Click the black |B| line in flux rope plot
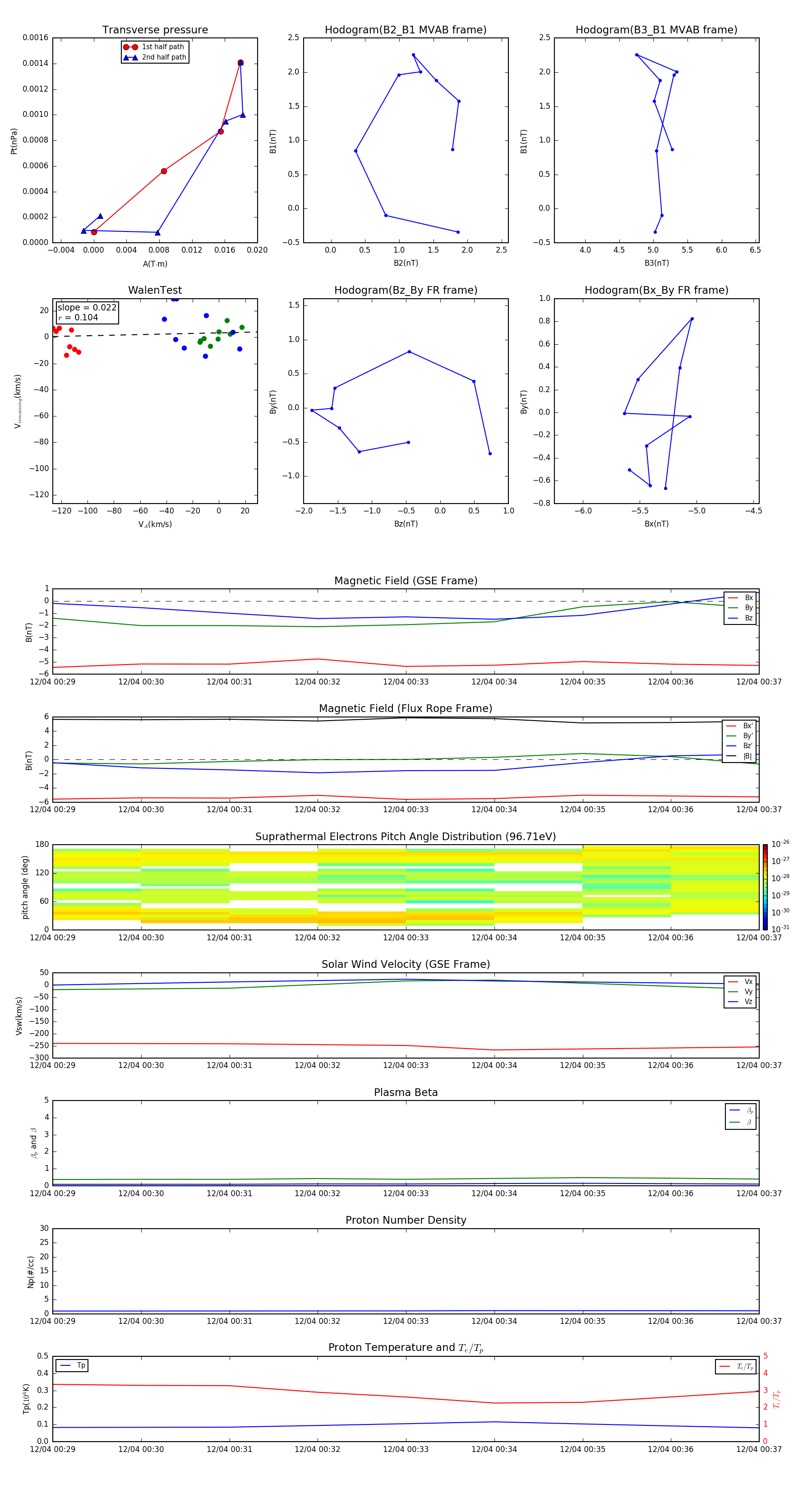 [x=406, y=718]
